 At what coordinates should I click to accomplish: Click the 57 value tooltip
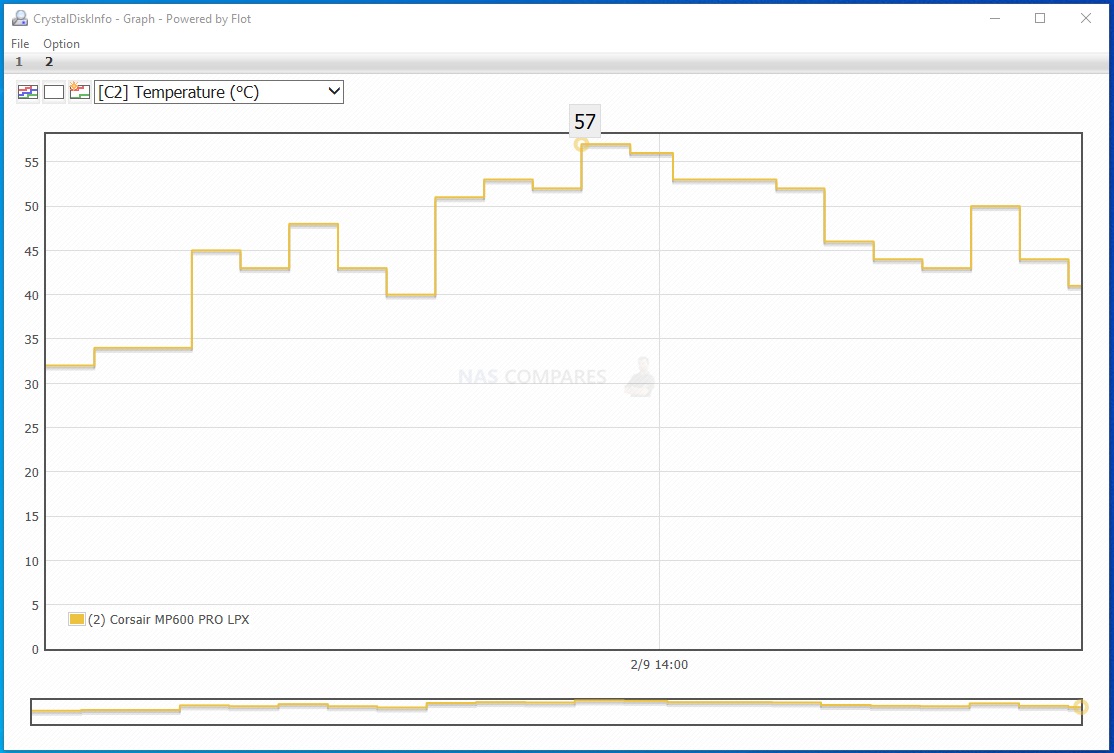[585, 122]
